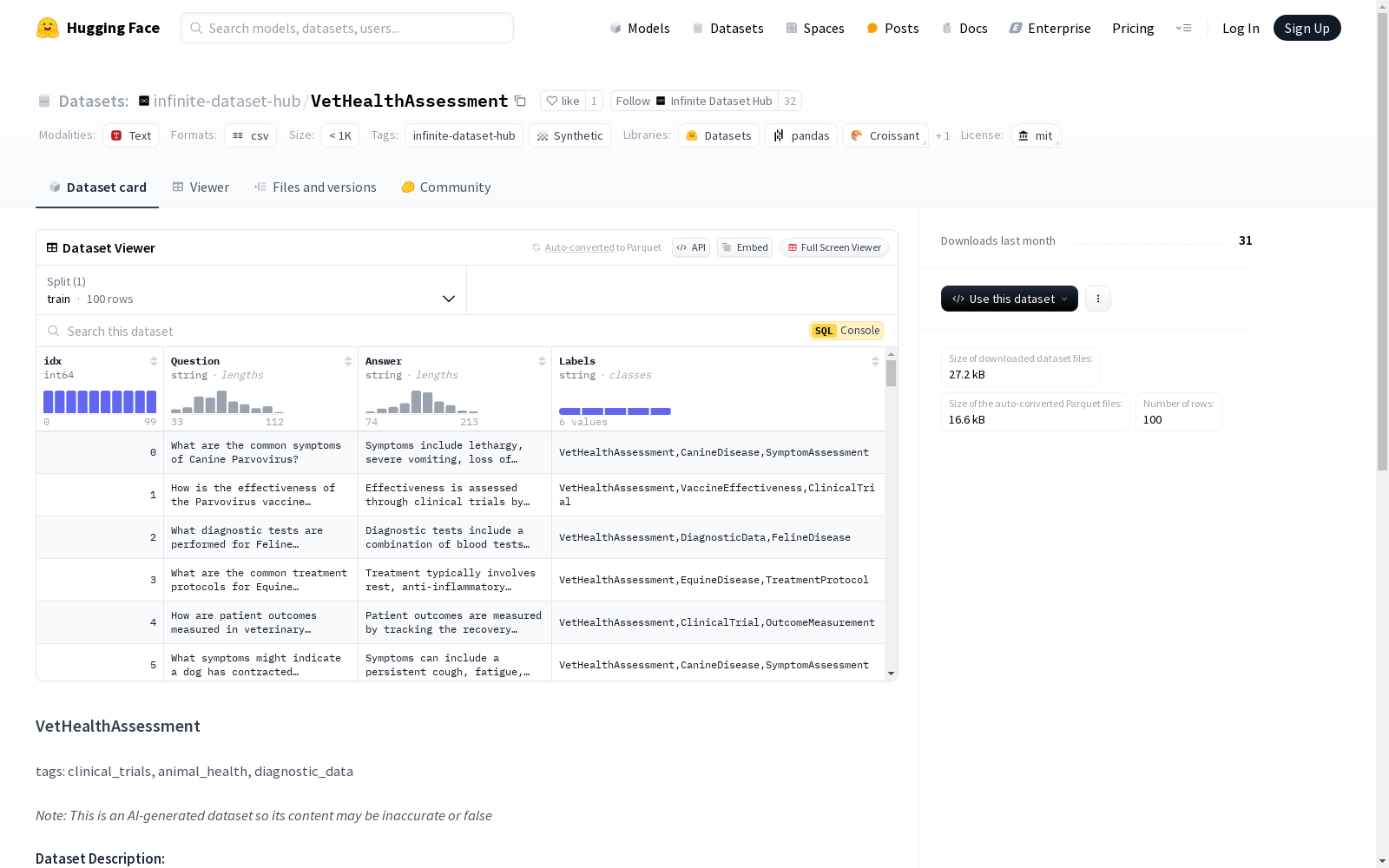Click the Log In link
This screenshot has width=1389, height=868.
1241,28
